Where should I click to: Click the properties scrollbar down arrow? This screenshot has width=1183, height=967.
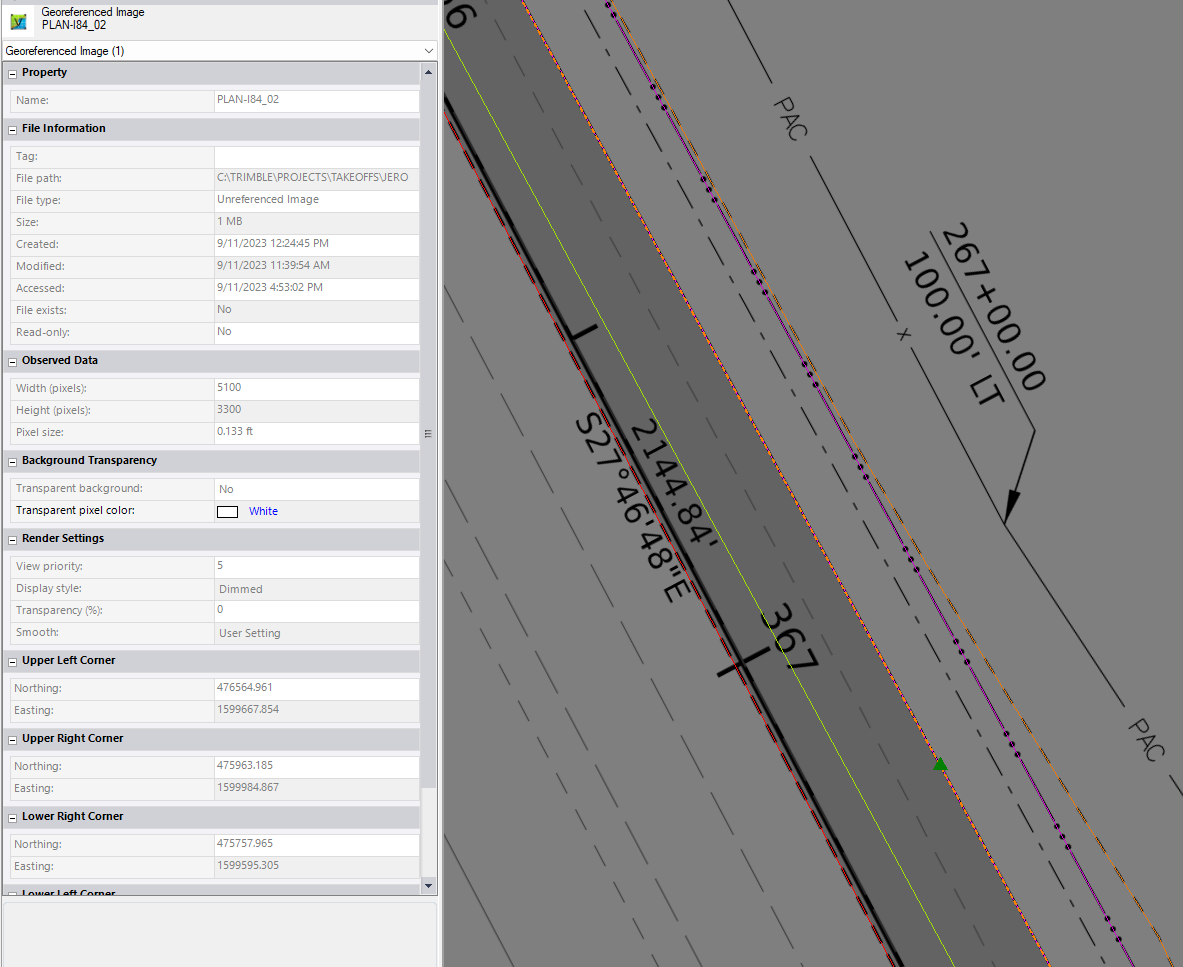pos(429,886)
